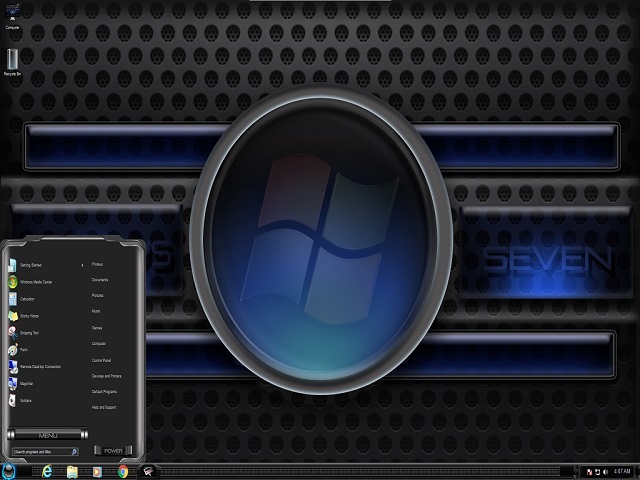Select the Computer desktop icon

click(x=12, y=16)
